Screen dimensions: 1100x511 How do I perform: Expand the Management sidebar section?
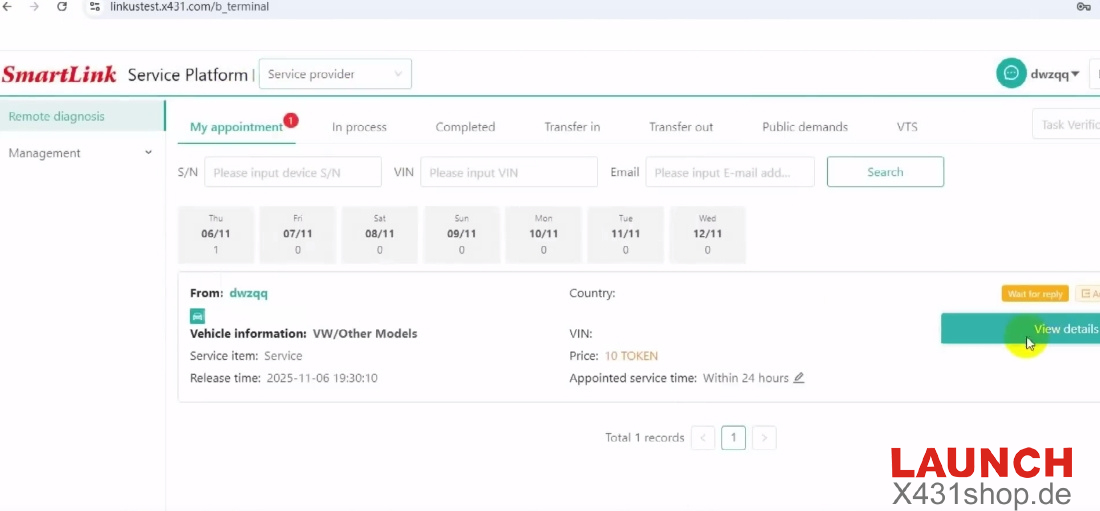(80, 153)
